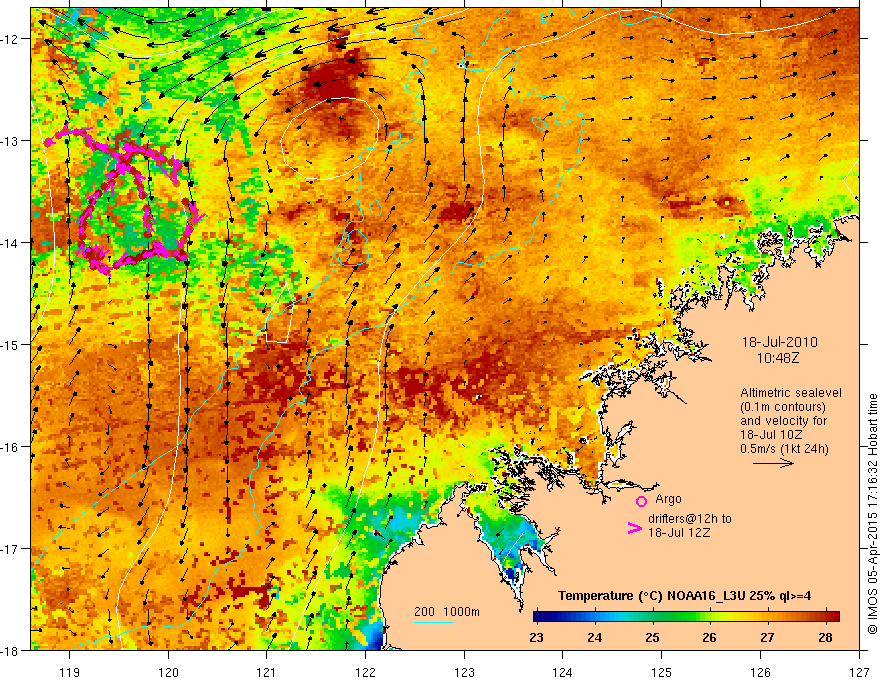
Task: Click the color bar label 28
Action: 825,637
